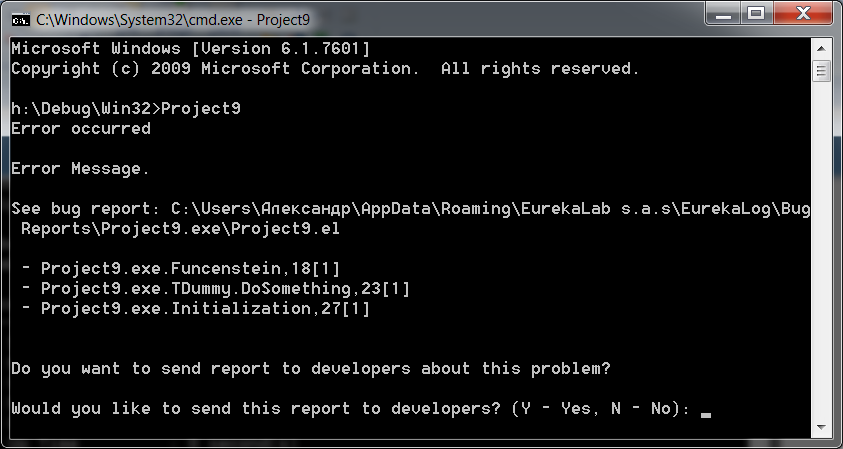Maximize the cmd.exe console window

pyautogui.click(x=757, y=13)
